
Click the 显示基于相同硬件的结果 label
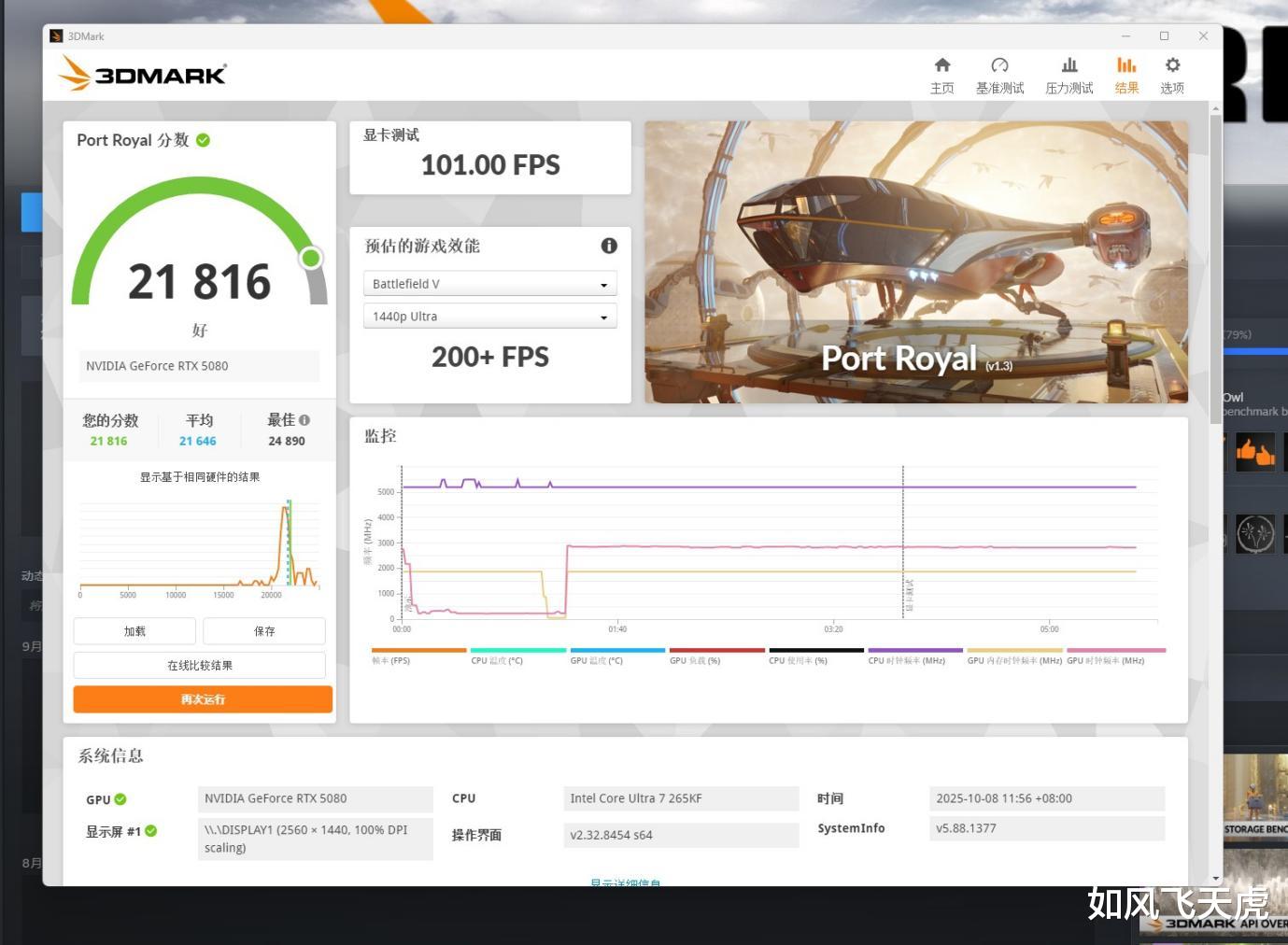point(200,477)
